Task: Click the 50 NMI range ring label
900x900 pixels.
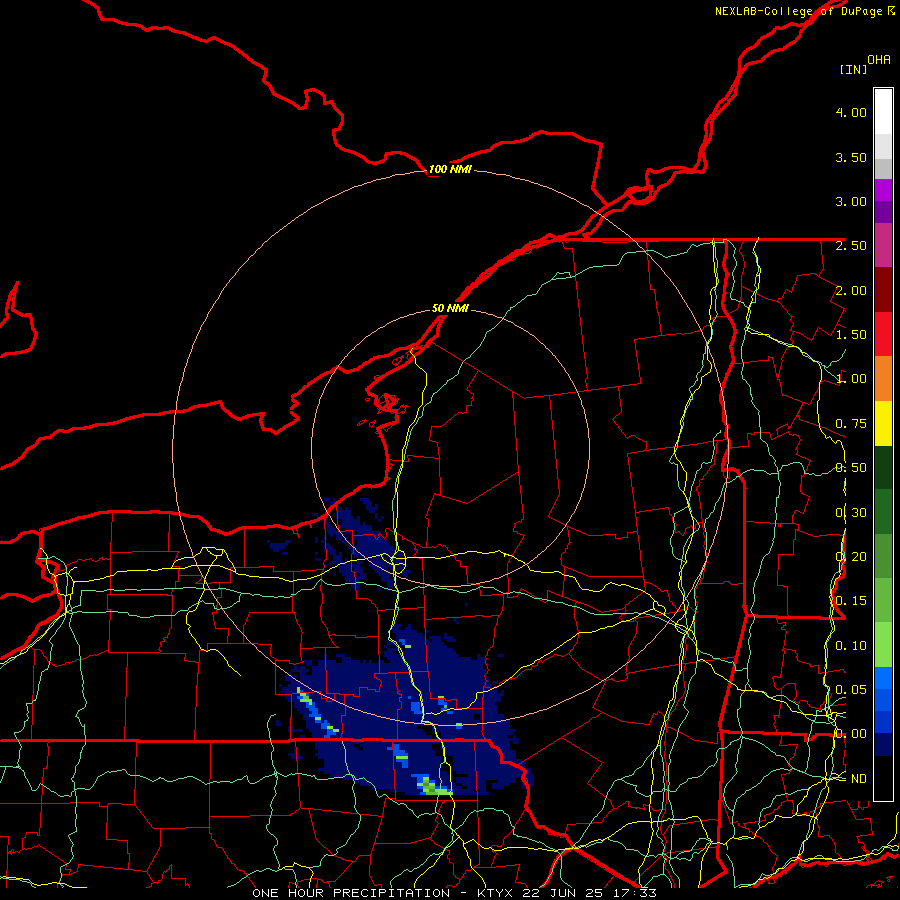Action: tap(450, 308)
